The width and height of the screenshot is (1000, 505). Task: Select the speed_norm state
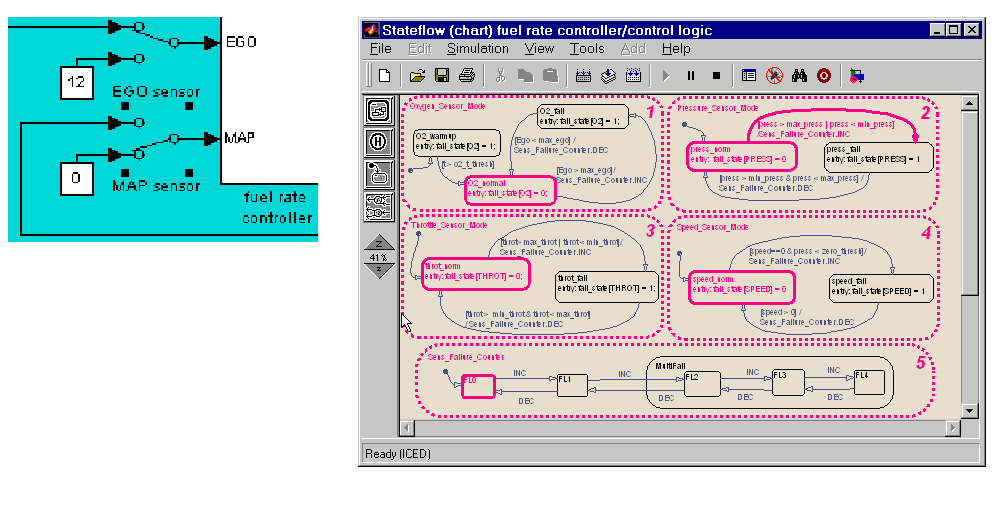(x=742, y=286)
